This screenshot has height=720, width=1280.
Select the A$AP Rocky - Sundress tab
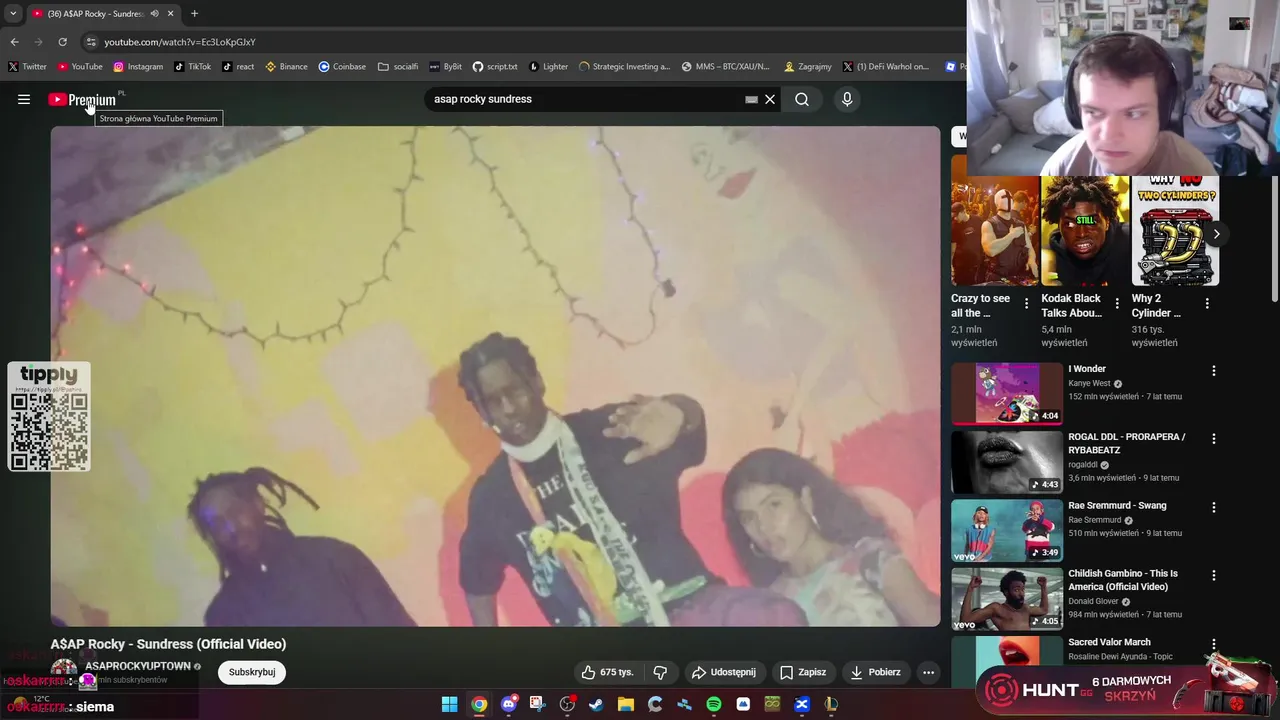[102, 14]
